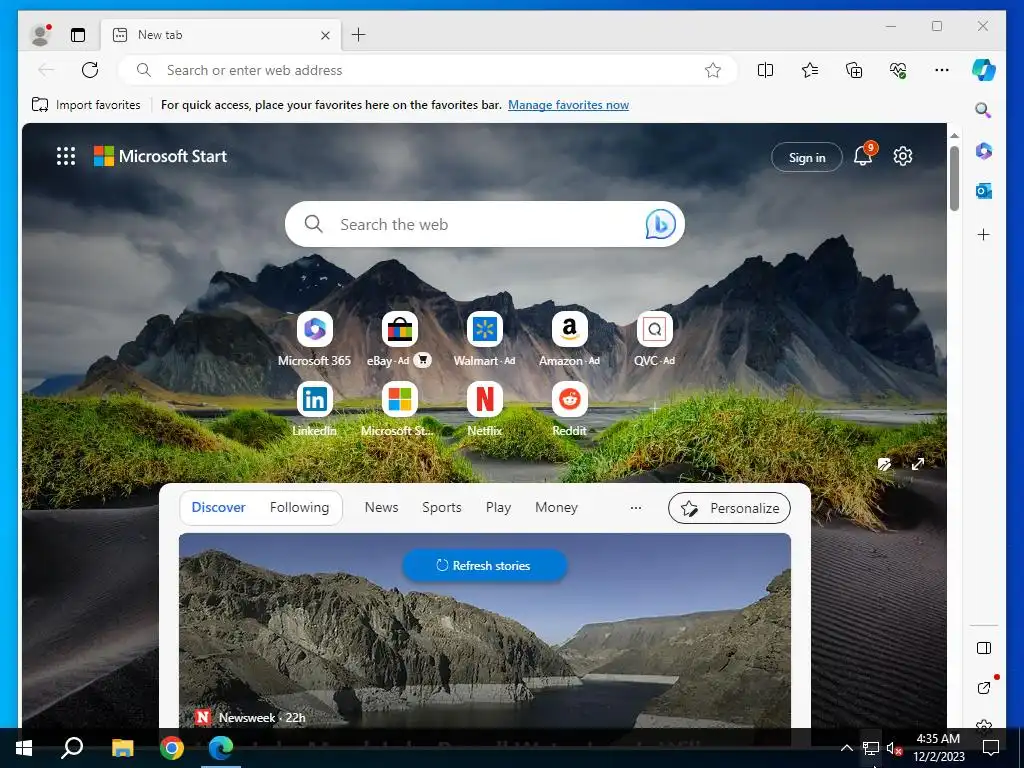This screenshot has height=768, width=1024.
Task: Open File Explorer from taskbar
Action: pyautogui.click(x=122, y=748)
